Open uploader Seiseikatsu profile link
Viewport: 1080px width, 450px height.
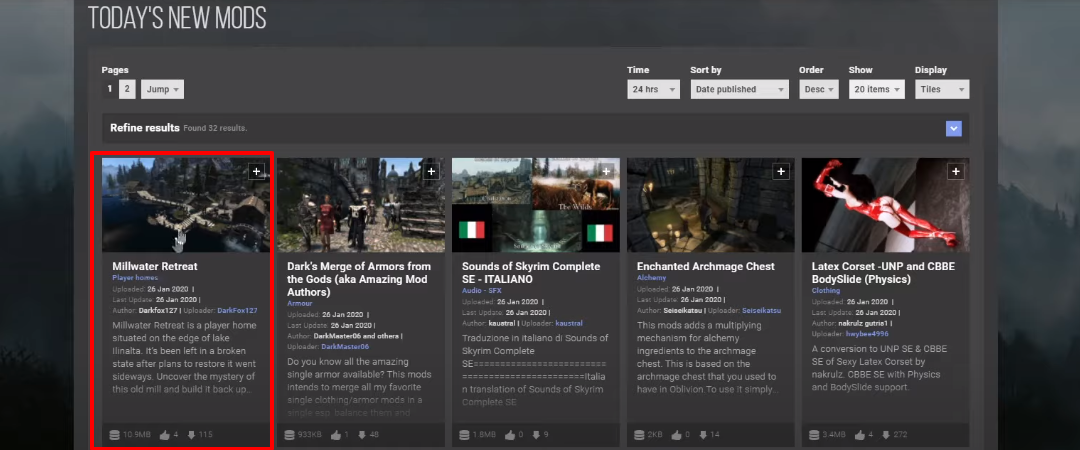(x=762, y=311)
